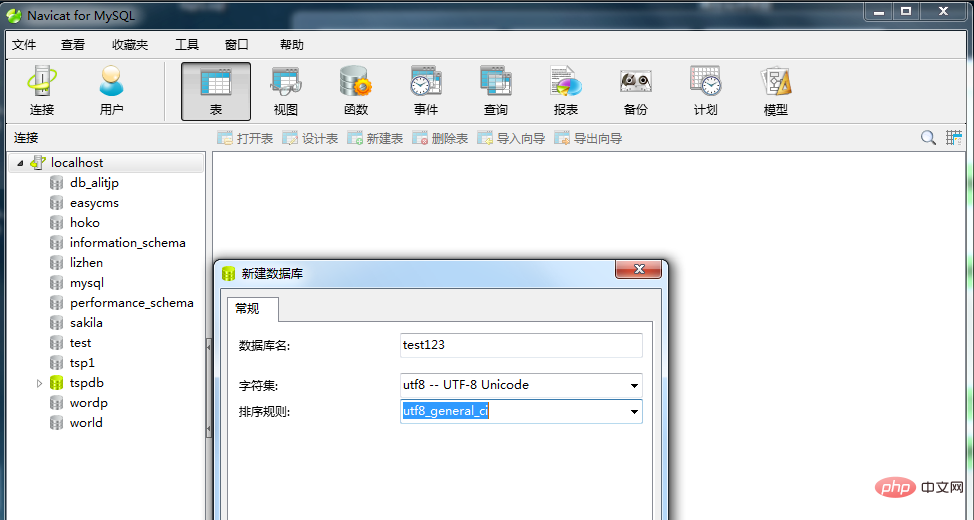
Task: Minimize the Navicat window
Action: 878,11
